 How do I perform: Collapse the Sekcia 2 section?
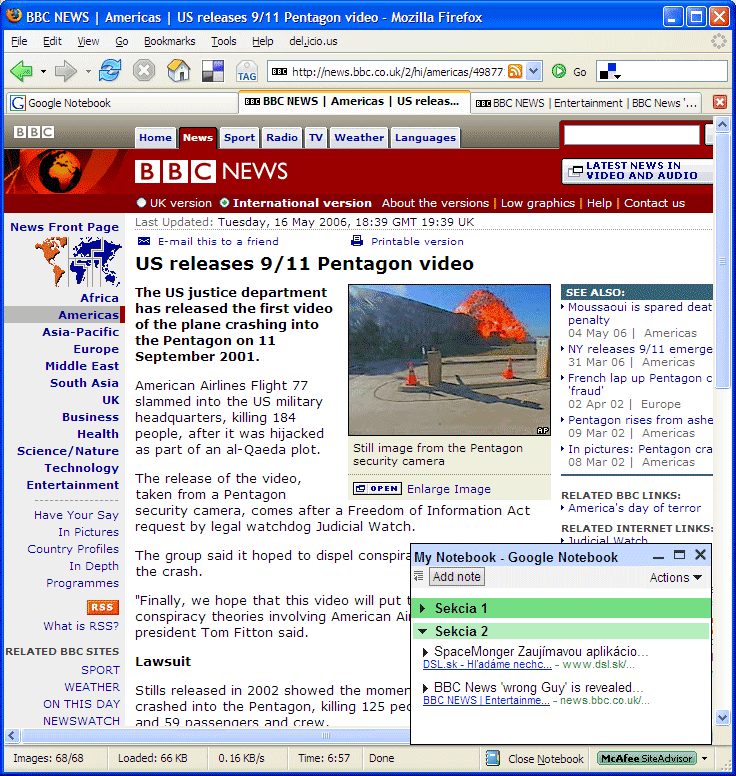(x=423, y=631)
